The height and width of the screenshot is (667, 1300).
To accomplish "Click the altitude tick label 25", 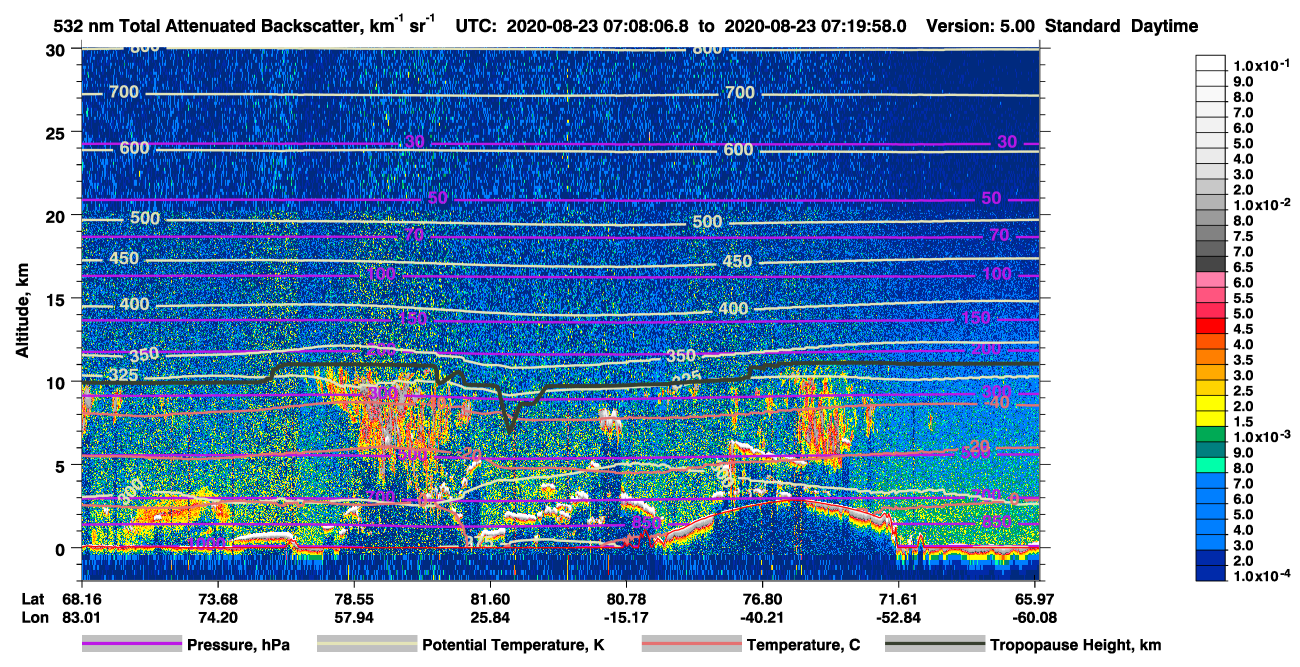I will pos(58,133).
